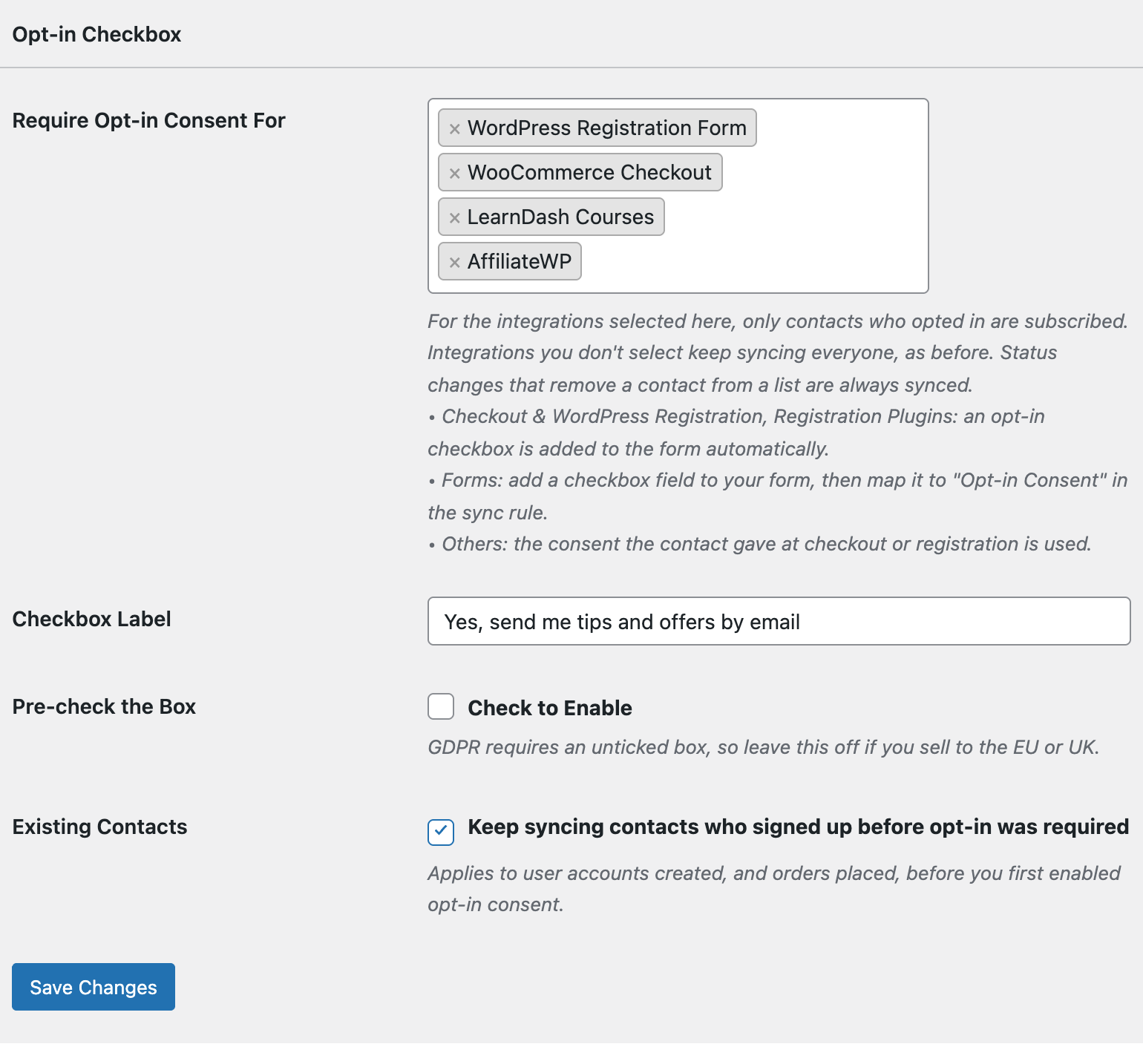The width and height of the screenshot is (1143, 1064).
Task: Enable the Pre-check the Box checkbox
Action: pos(441,706)
